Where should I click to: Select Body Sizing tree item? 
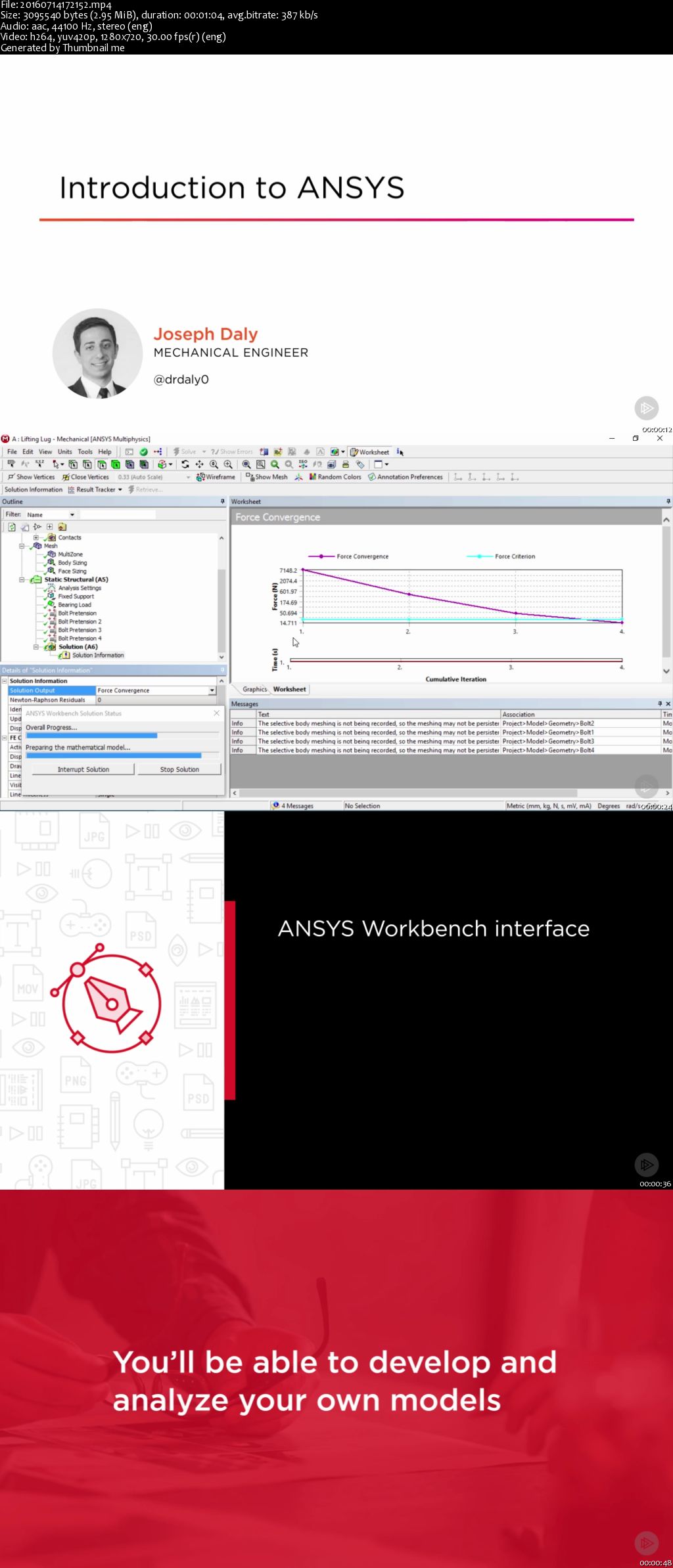pos(72,563)
